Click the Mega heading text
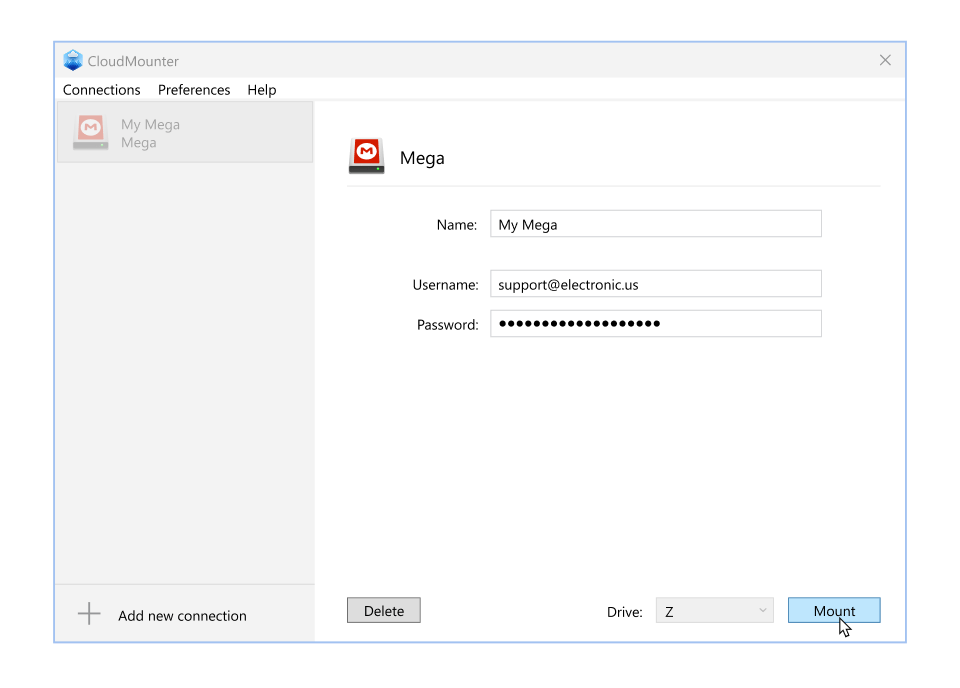960x688 pixels. (x=422, y=158)
